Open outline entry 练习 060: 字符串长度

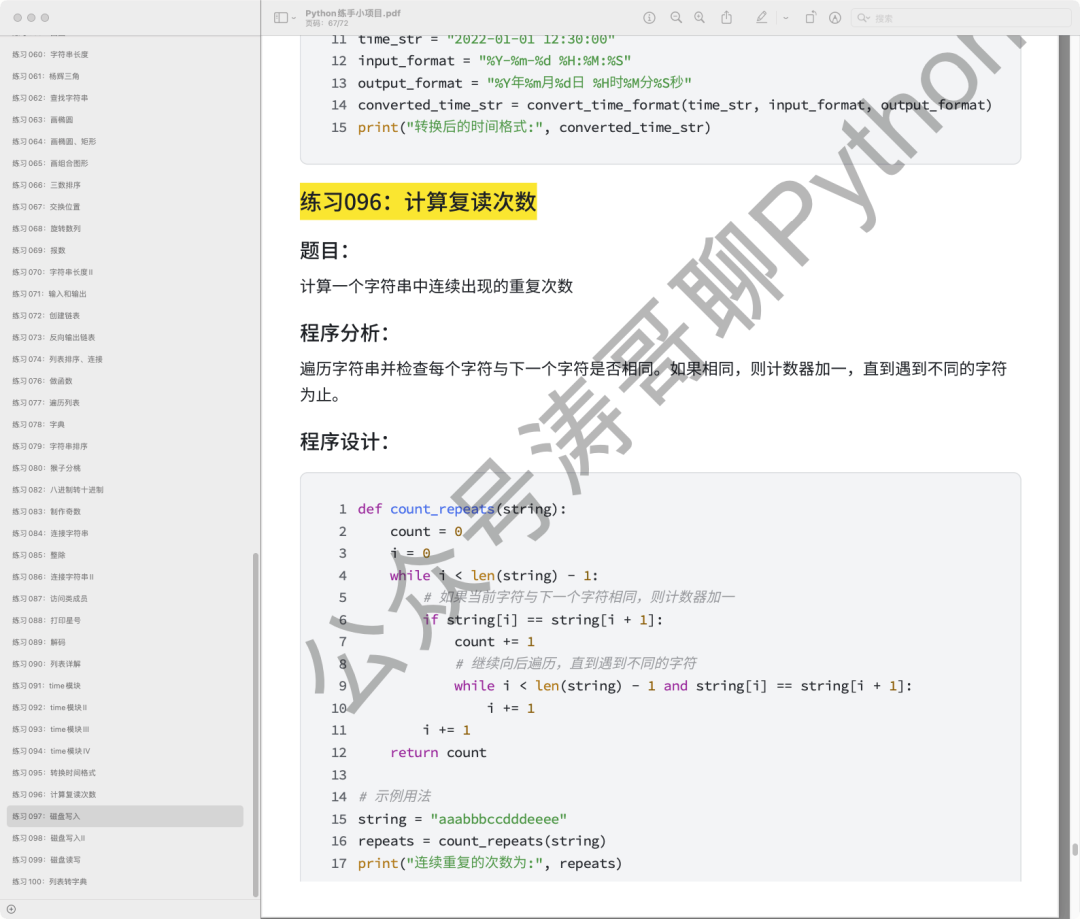50,54
